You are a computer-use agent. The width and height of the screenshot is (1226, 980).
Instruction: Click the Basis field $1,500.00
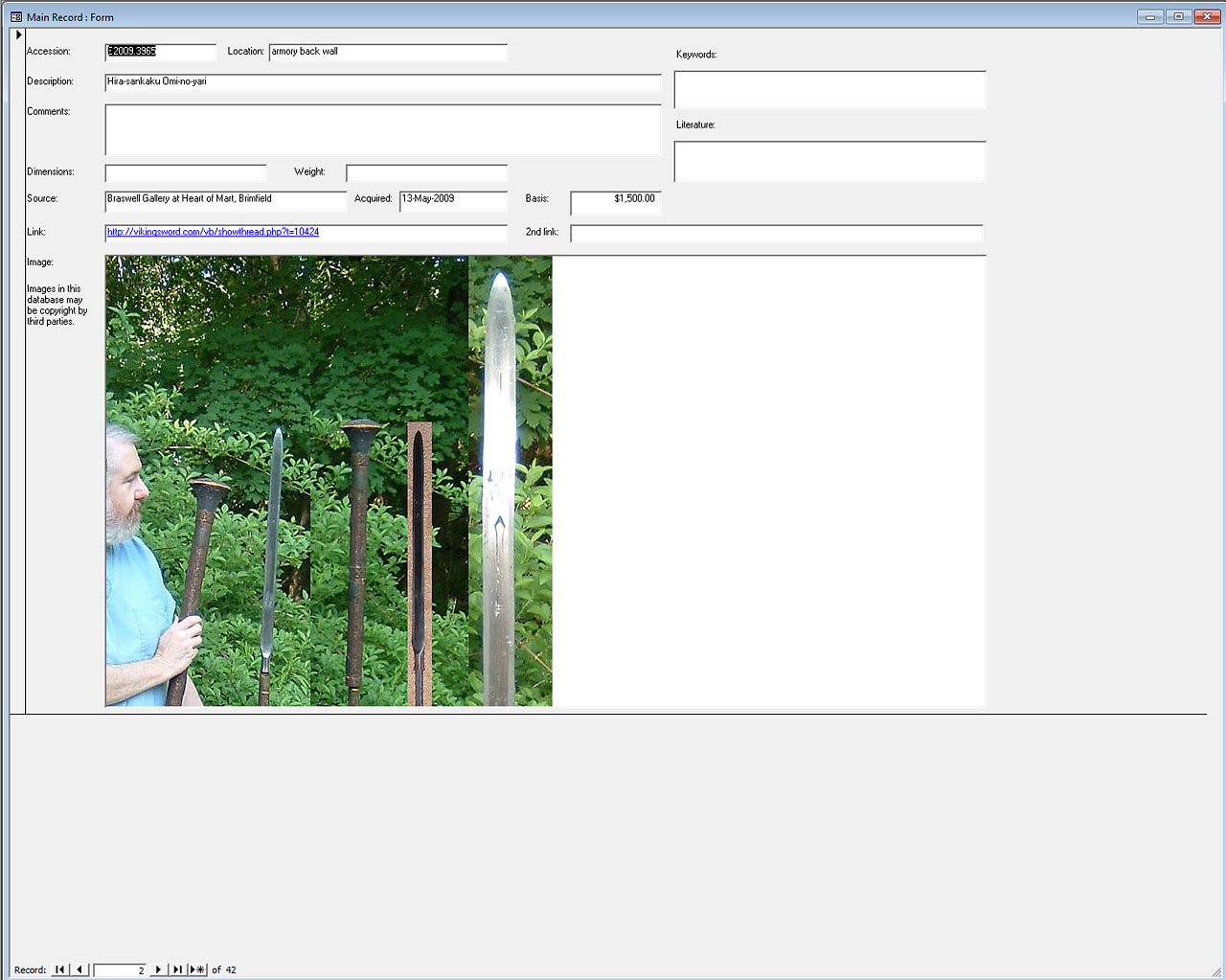click(616, 203)
